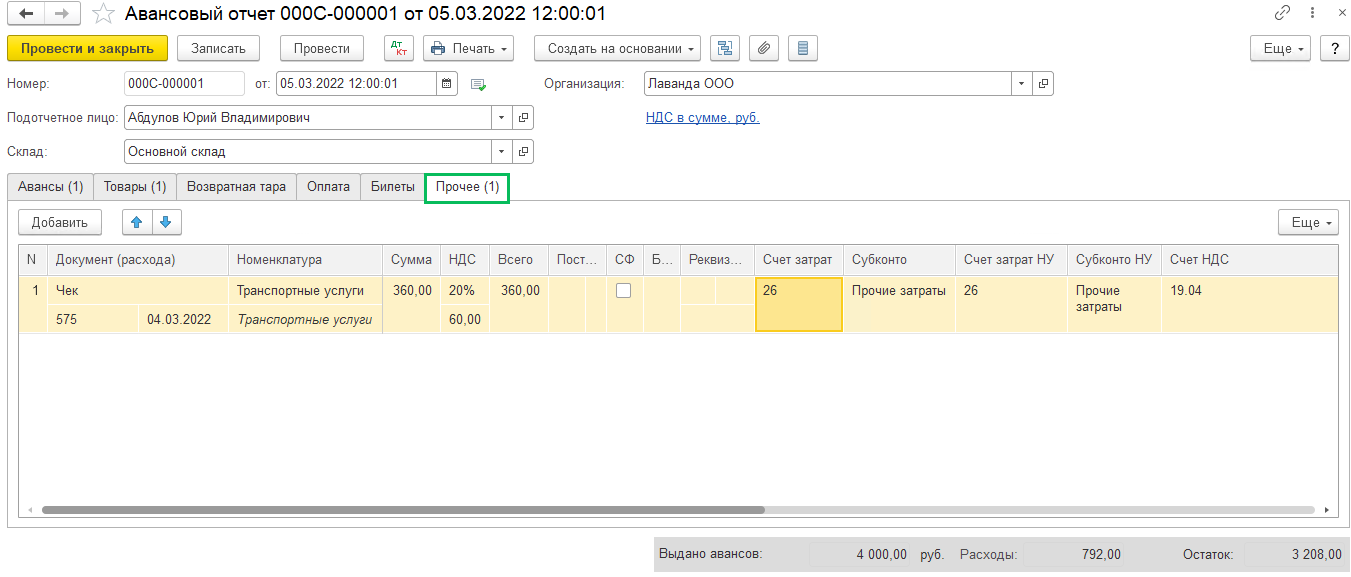Screen dimensions: 1351x577
Task: Copy link icon in top right
Action: (x=1282, y=14)
